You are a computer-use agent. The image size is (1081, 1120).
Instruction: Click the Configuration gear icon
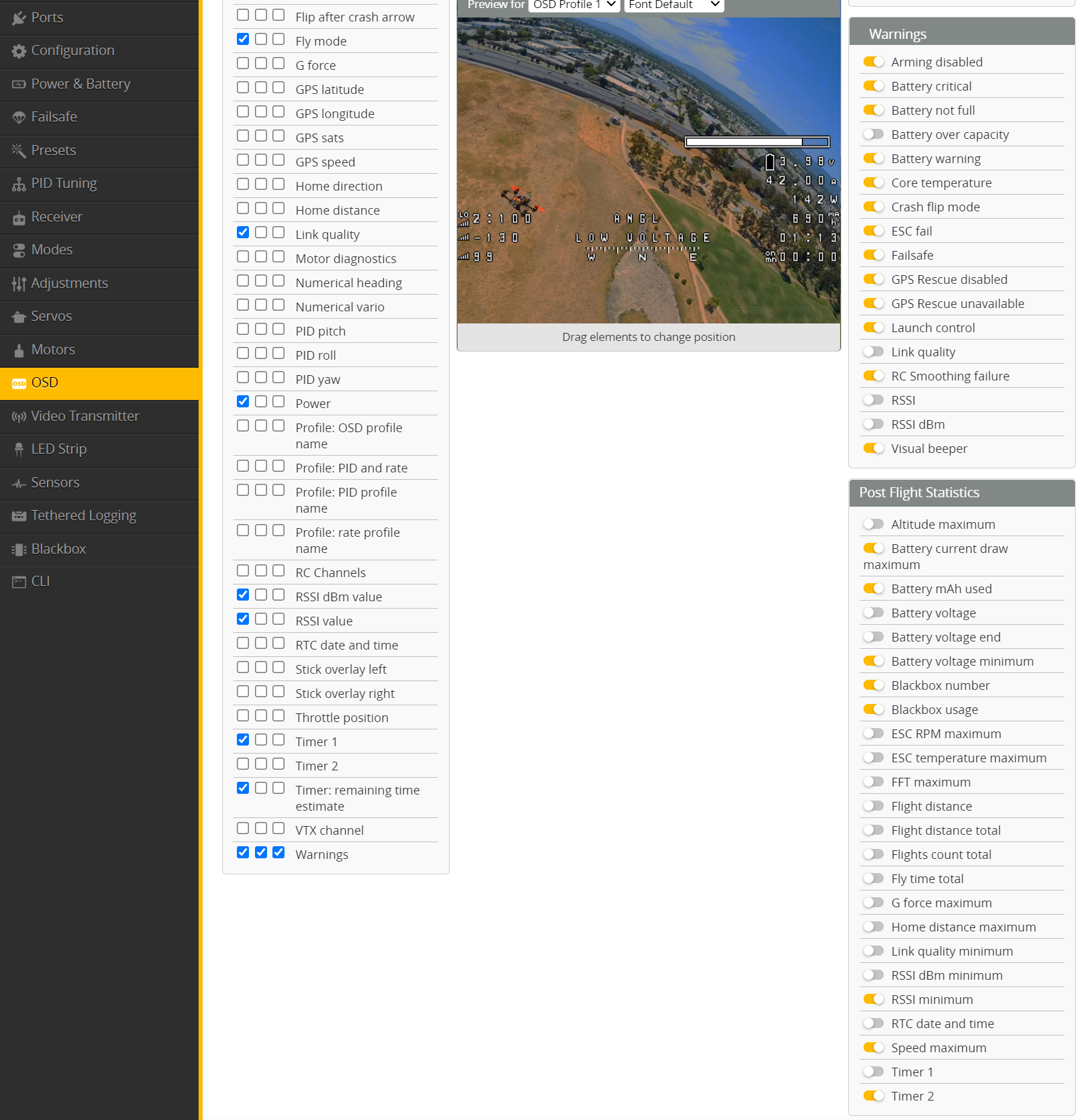click(19, 51)
